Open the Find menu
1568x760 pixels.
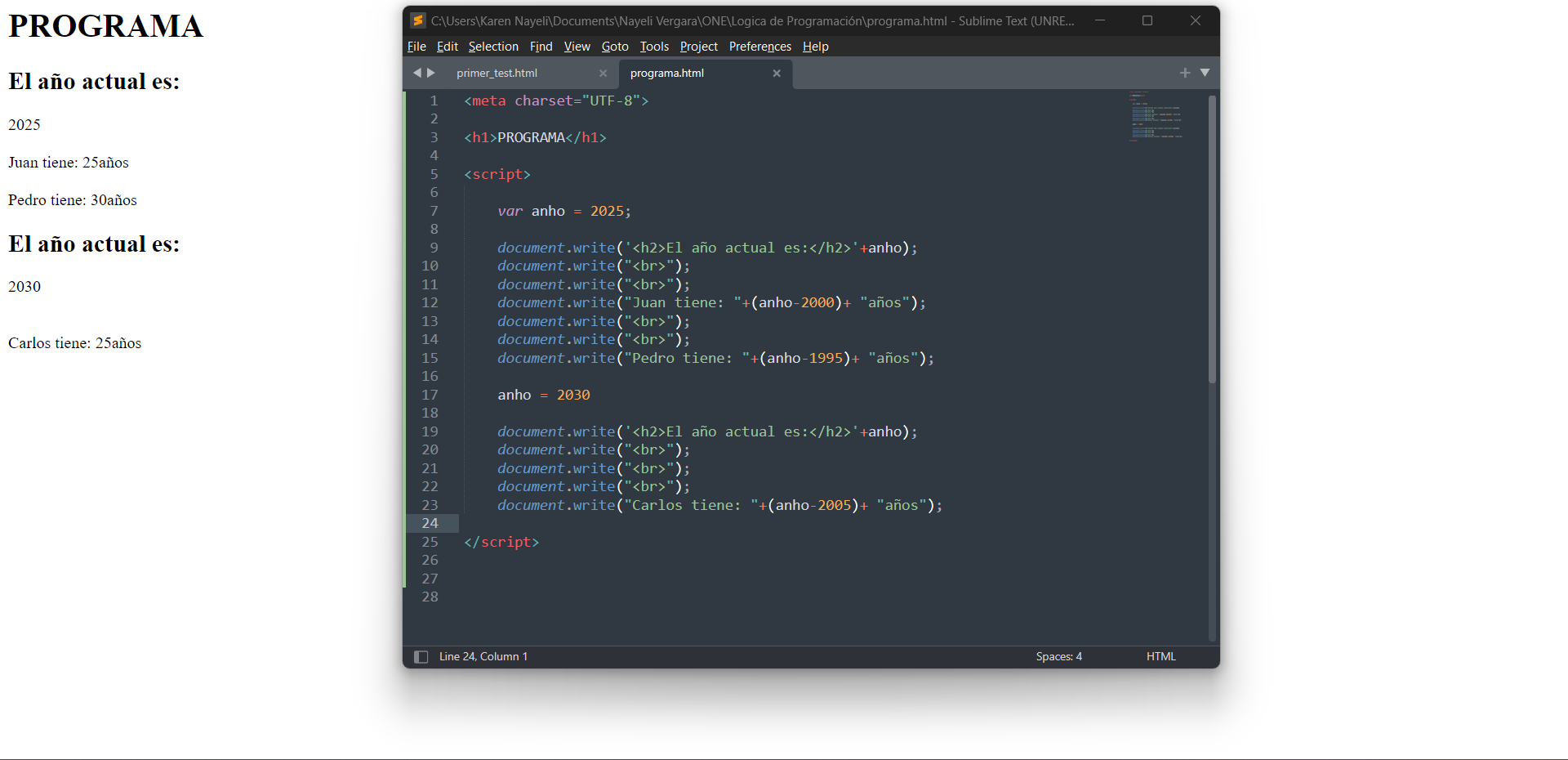541,47
